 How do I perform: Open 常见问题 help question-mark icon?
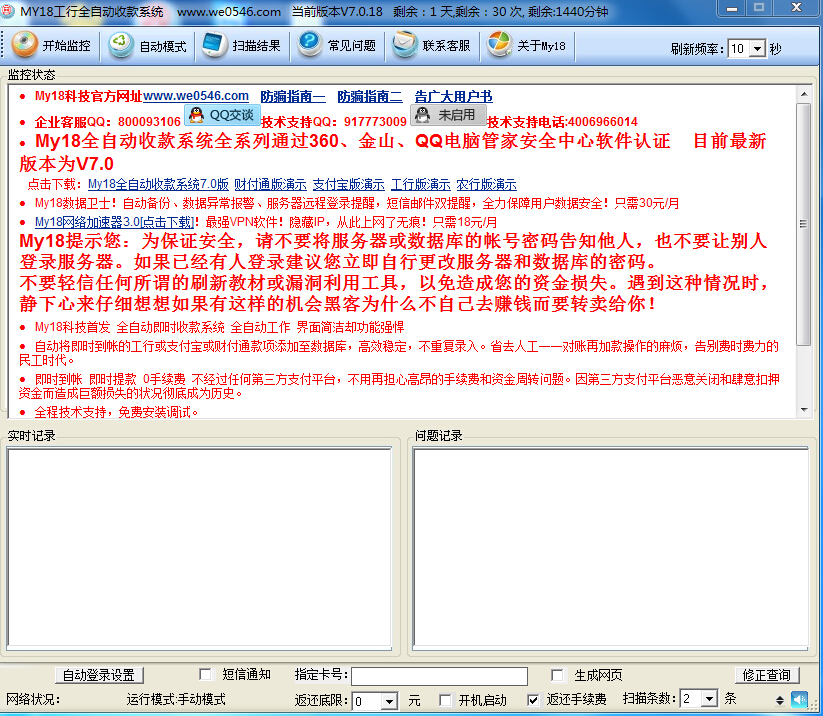point(310,44)
